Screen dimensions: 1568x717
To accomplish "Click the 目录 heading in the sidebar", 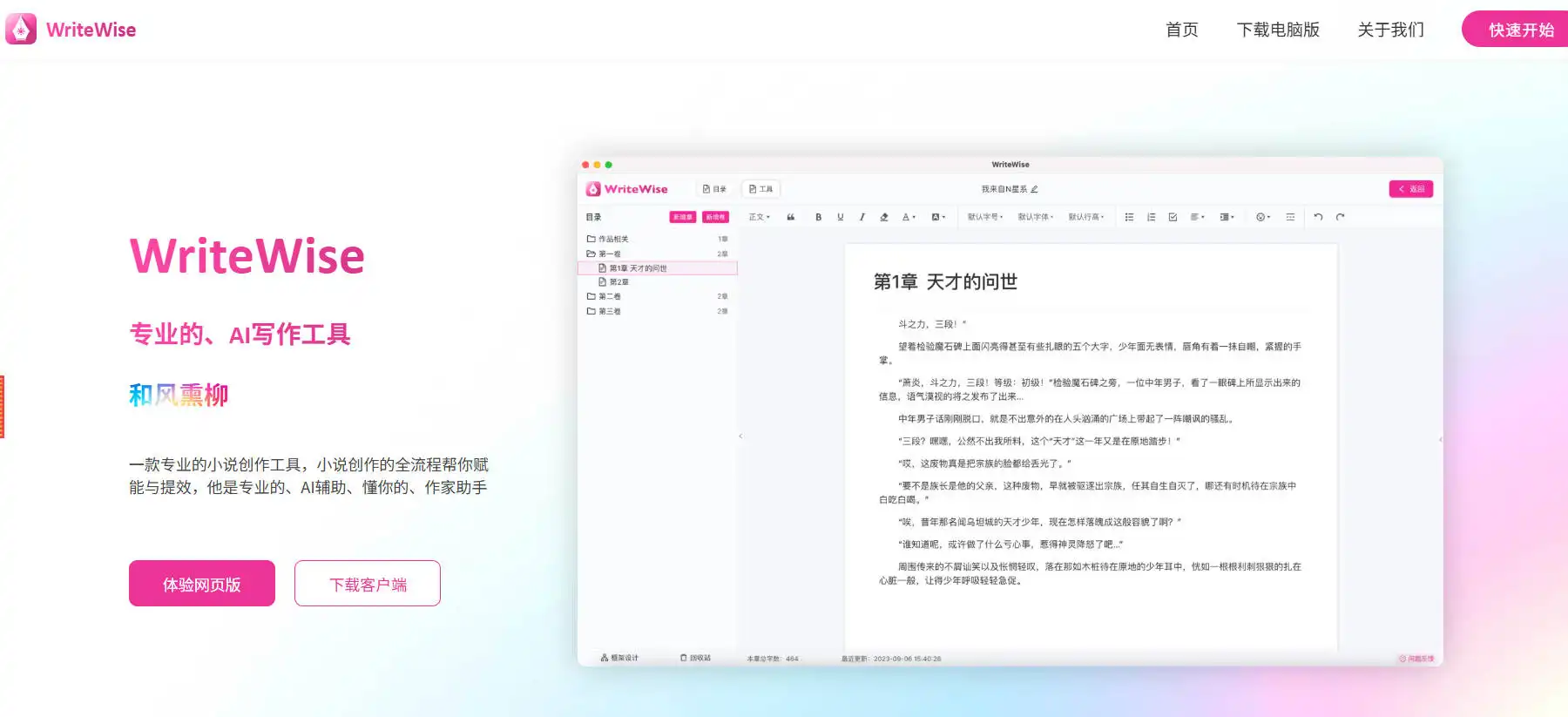I will (593, 217).
